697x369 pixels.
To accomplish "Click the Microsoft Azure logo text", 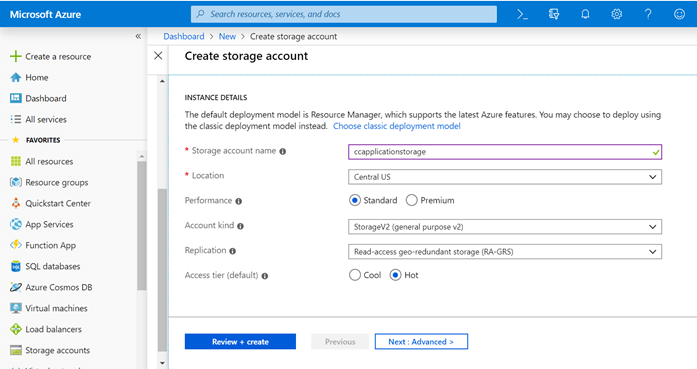I will point(45,14).
